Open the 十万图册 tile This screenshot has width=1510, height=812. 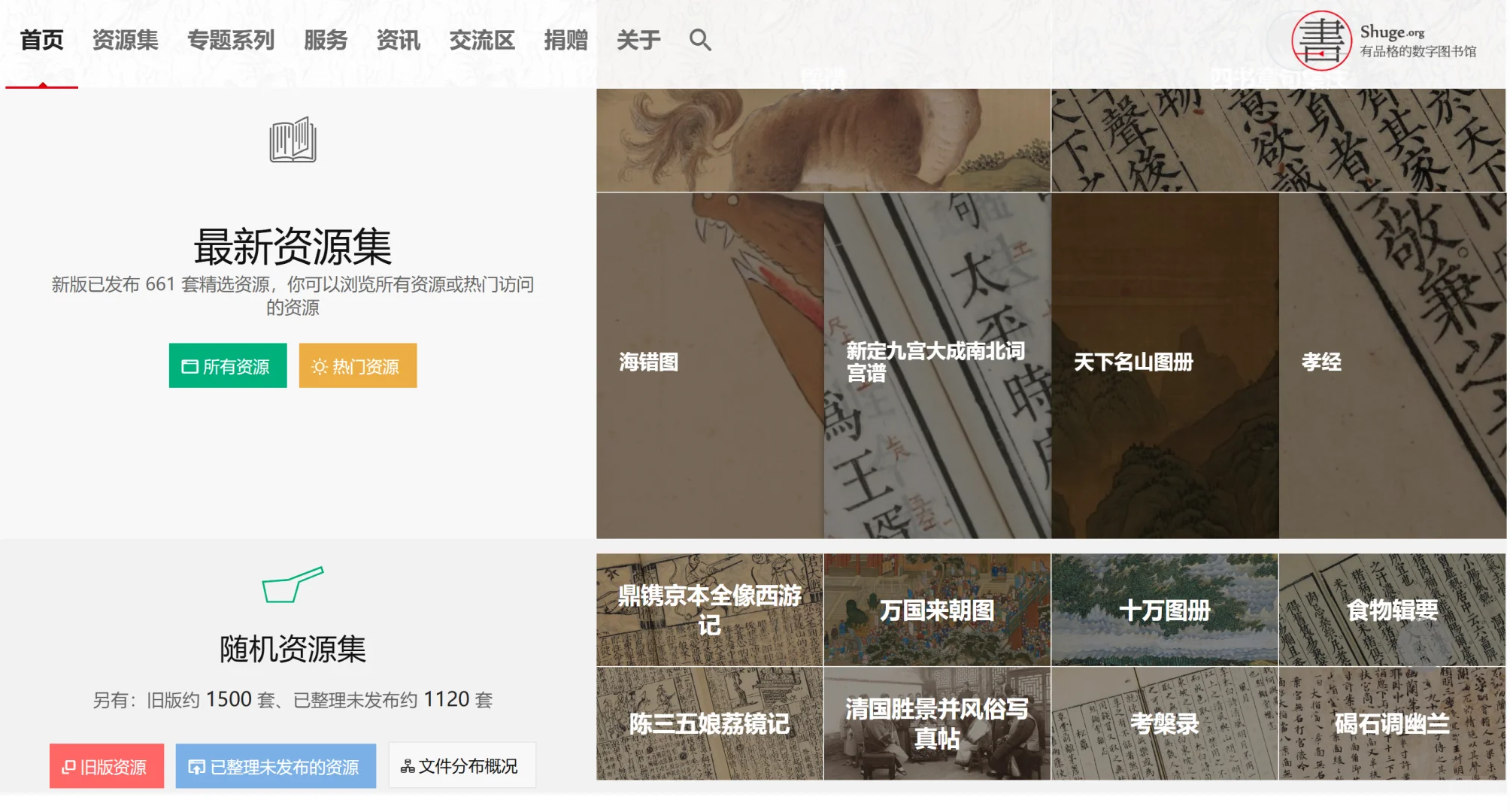click(x=1165, y=610)
